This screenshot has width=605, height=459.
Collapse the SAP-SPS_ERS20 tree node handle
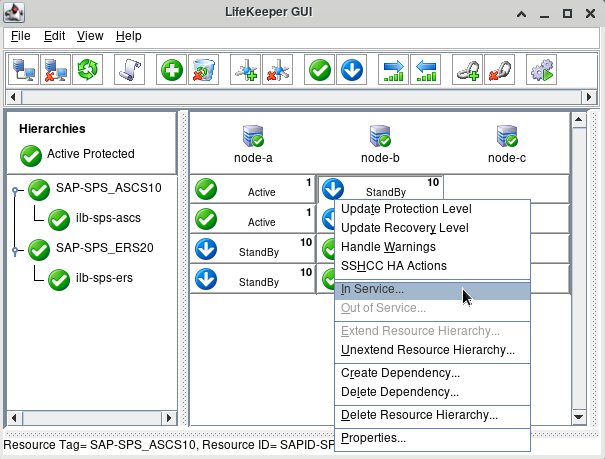pos(15,248)
